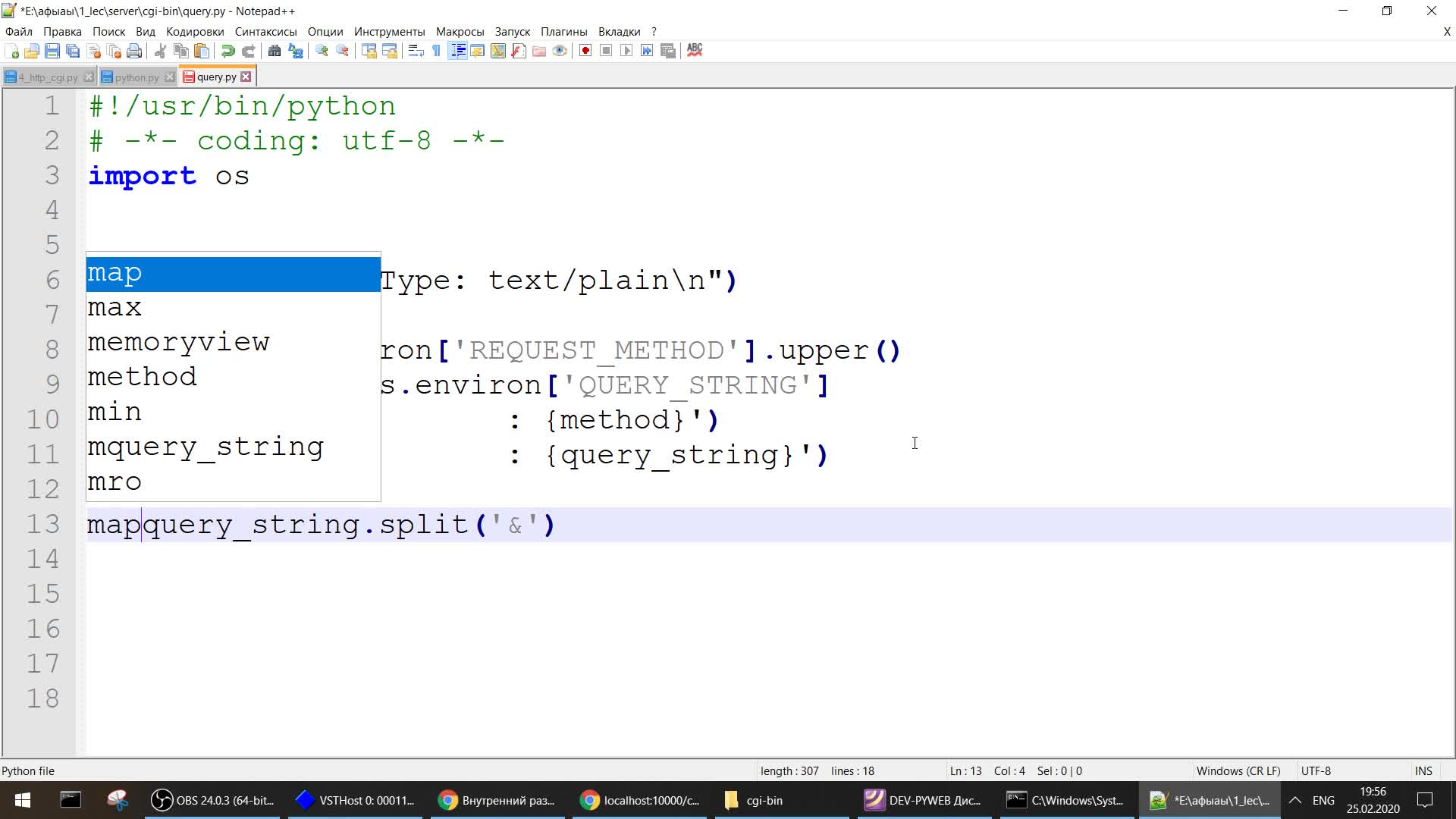
Task: Stop macro recording toolbar icon
Action: click(606, 51)
